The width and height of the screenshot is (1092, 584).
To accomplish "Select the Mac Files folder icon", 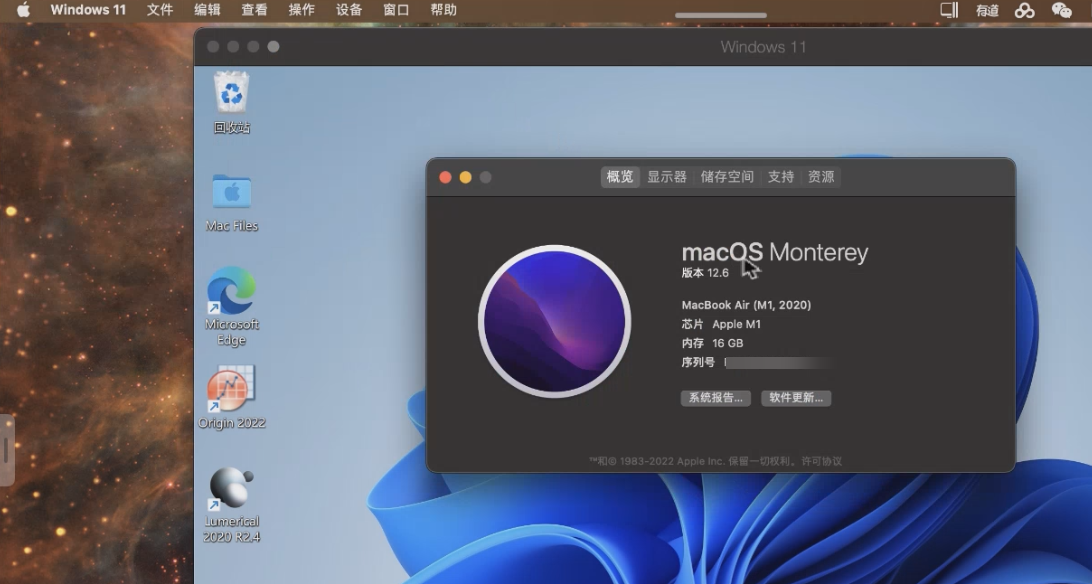I will [x=232, y=203].
